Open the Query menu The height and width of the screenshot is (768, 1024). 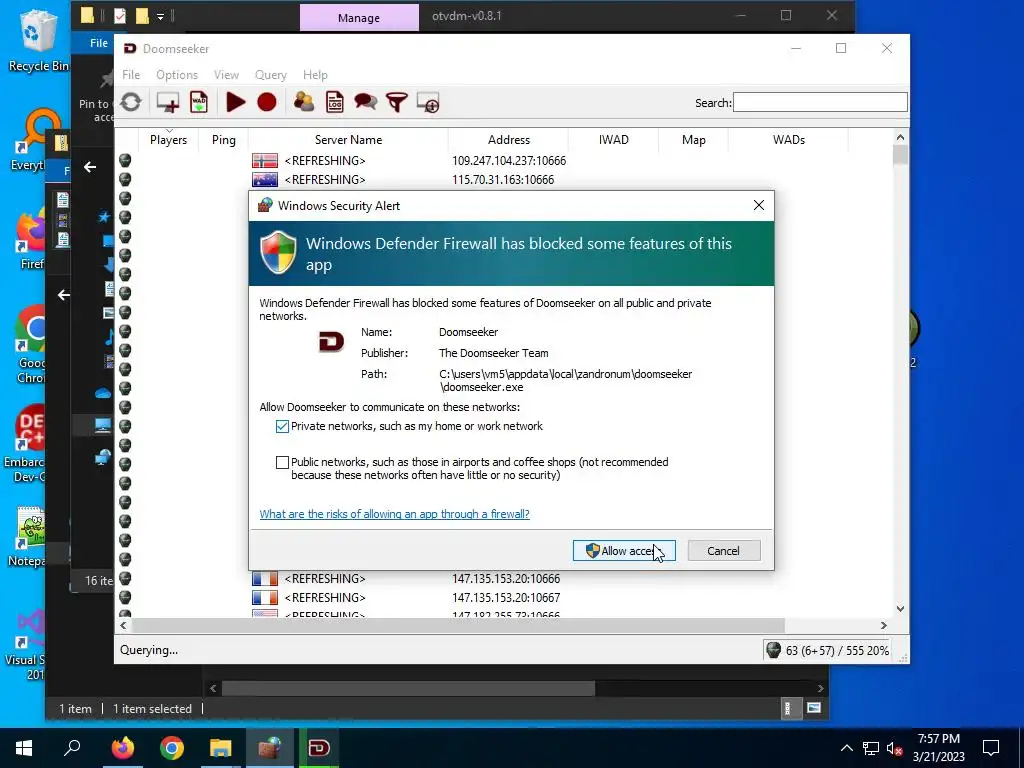tap(270, 75)
